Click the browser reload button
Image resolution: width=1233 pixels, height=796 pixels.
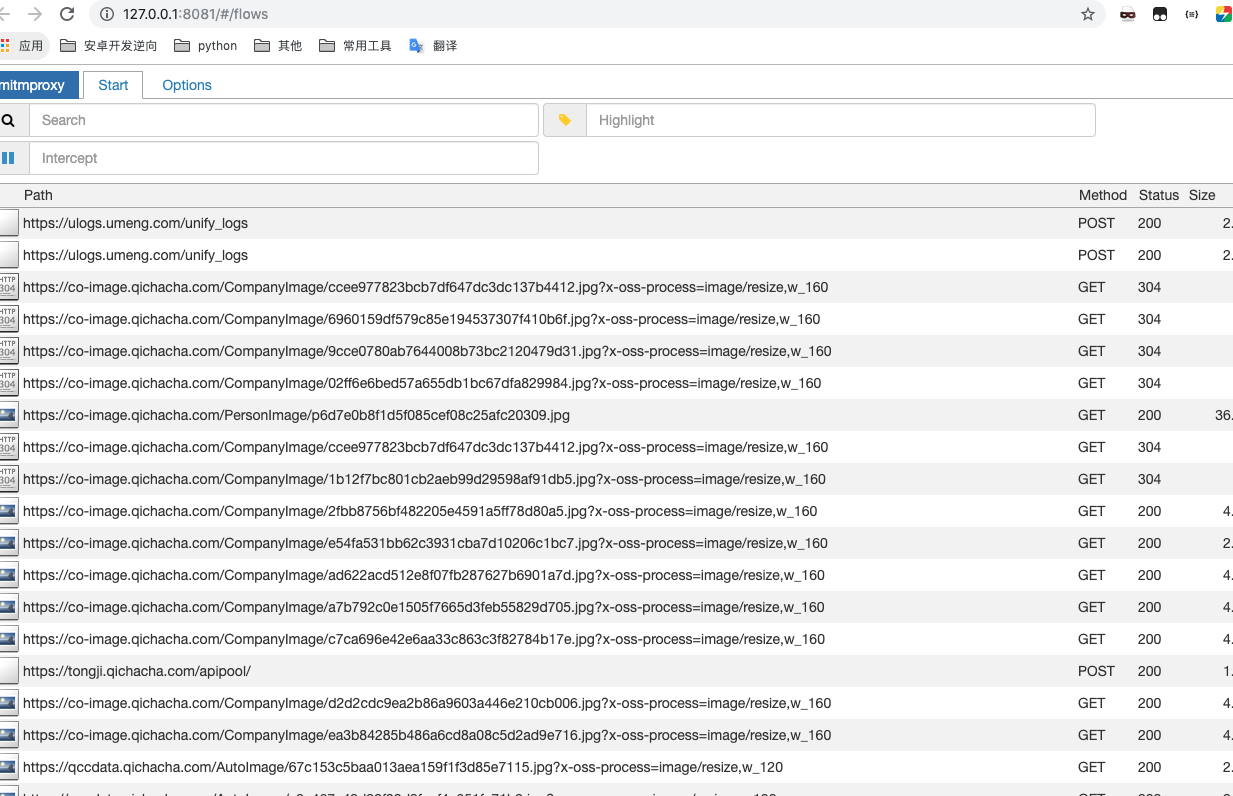pos(67,14)
